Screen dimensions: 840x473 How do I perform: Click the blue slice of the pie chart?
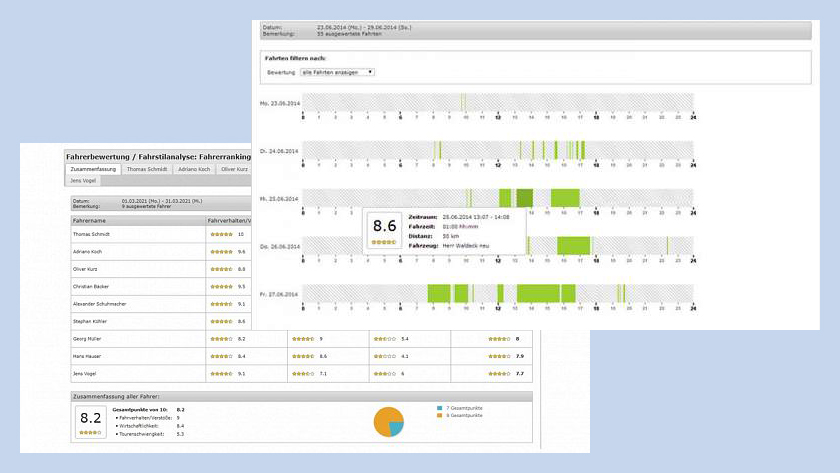397,427
